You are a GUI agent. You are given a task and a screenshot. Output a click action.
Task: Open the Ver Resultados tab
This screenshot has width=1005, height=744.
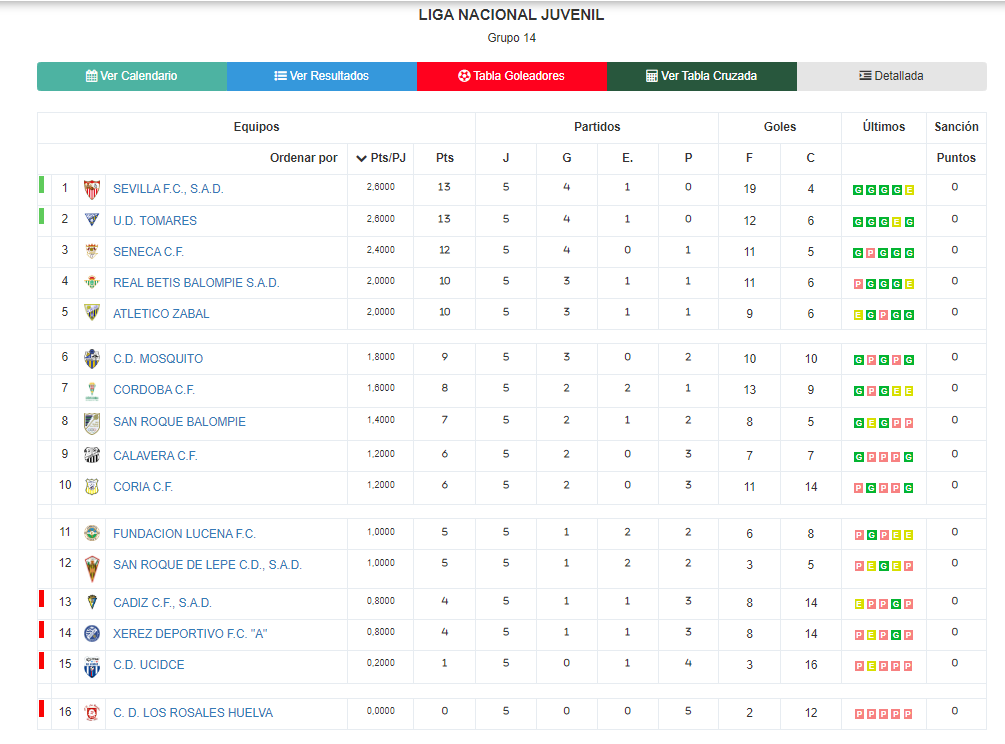pos(322,76)
